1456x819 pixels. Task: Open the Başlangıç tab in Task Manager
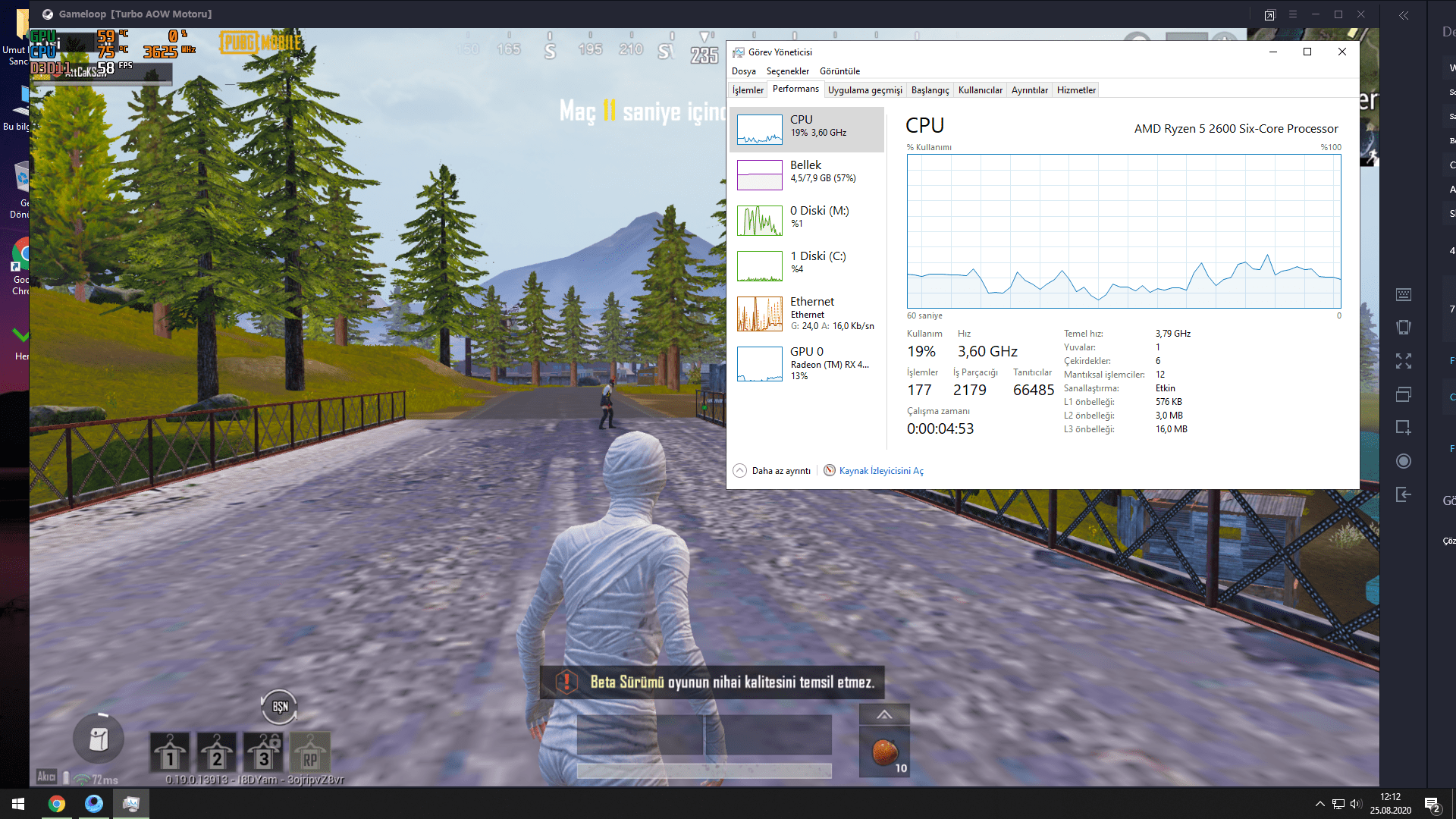[930, 90]
